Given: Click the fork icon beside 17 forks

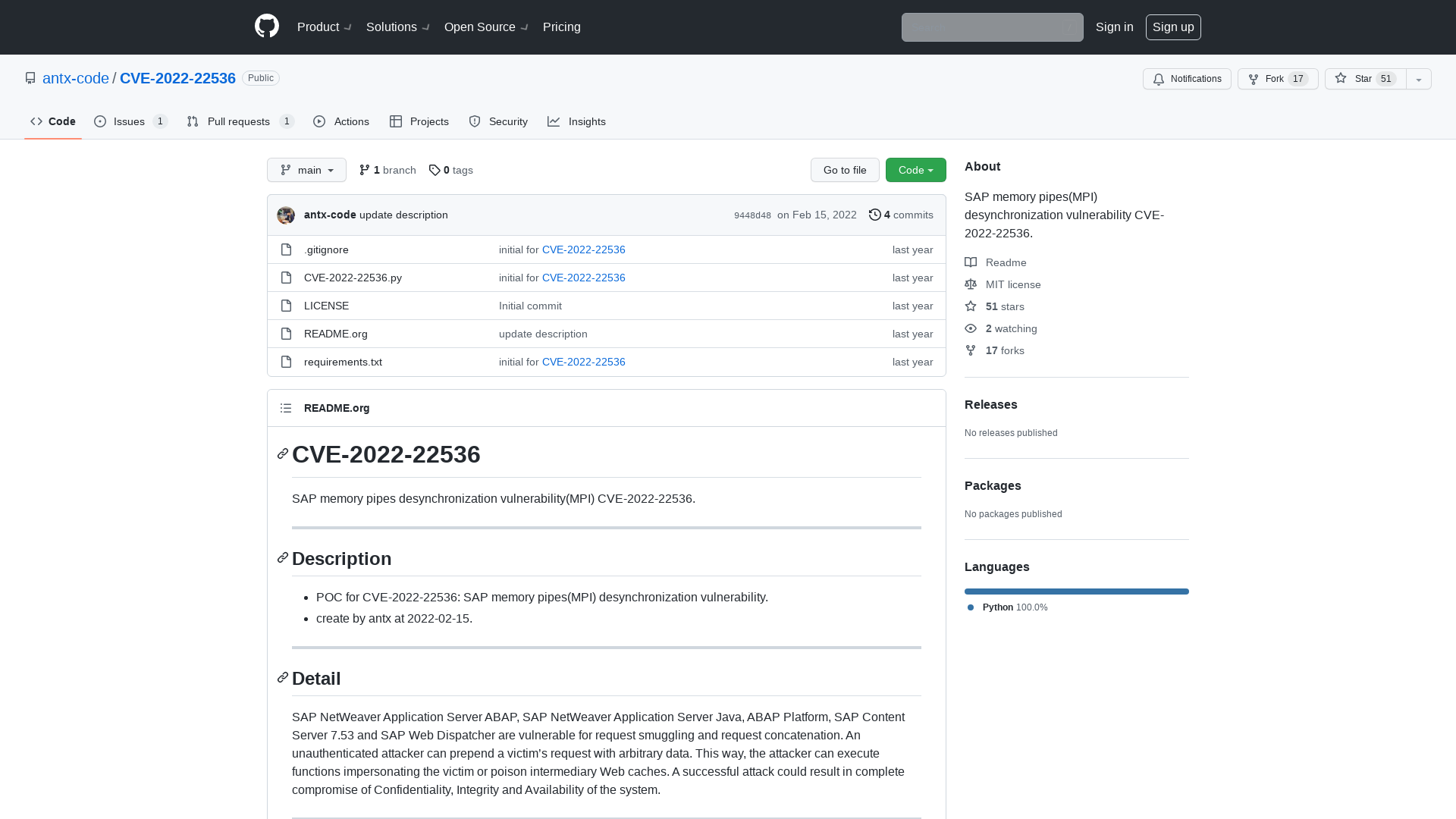Looking at the screenshot, I should pos(971,350).
